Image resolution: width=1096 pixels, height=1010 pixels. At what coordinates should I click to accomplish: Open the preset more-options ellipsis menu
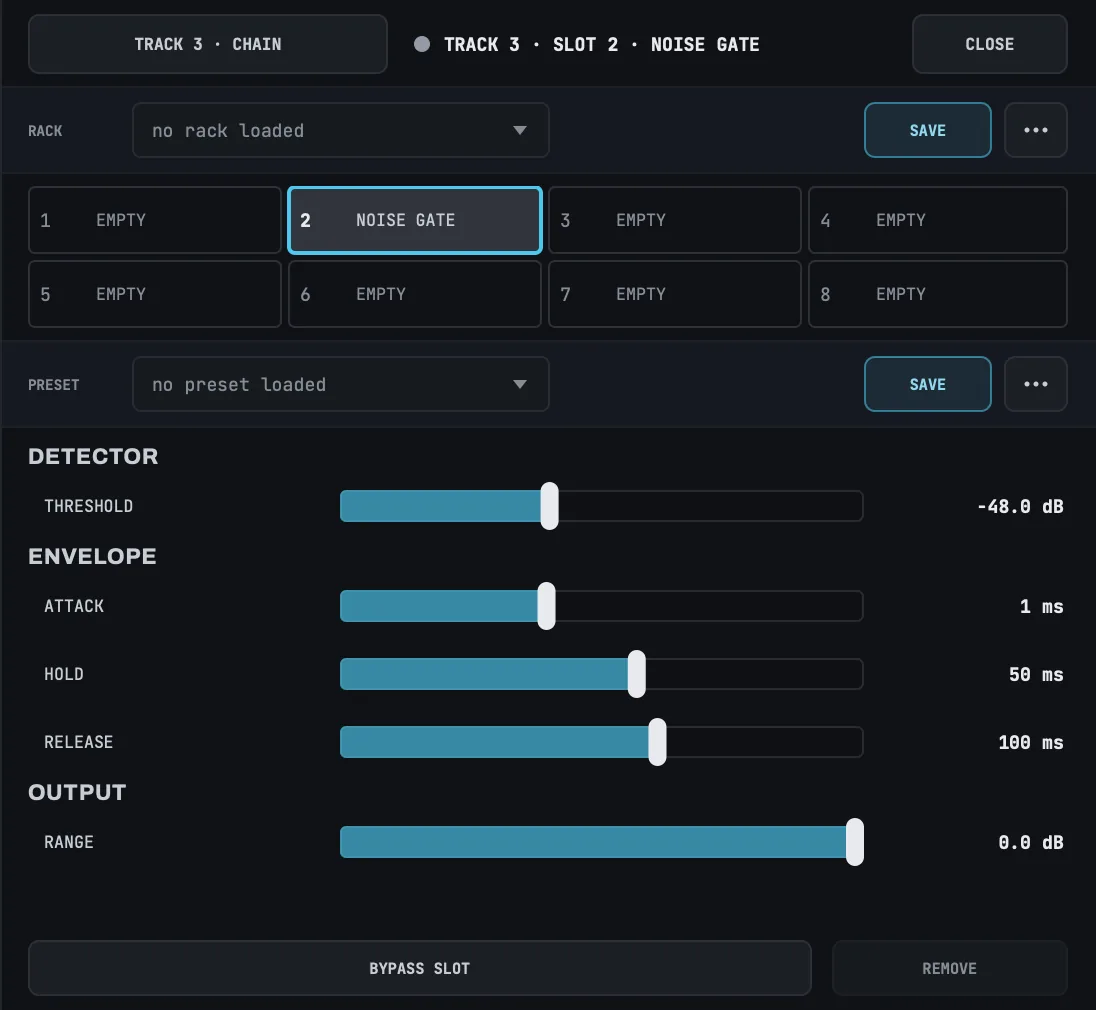tap(1035, 384)
